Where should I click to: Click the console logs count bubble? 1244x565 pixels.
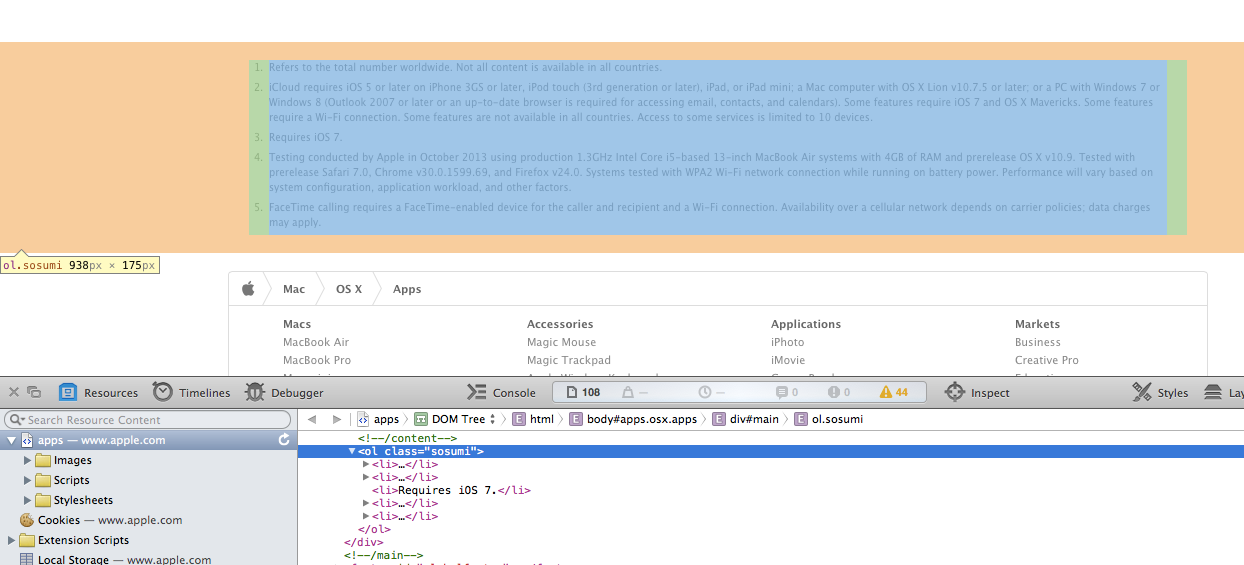(787, 393)
